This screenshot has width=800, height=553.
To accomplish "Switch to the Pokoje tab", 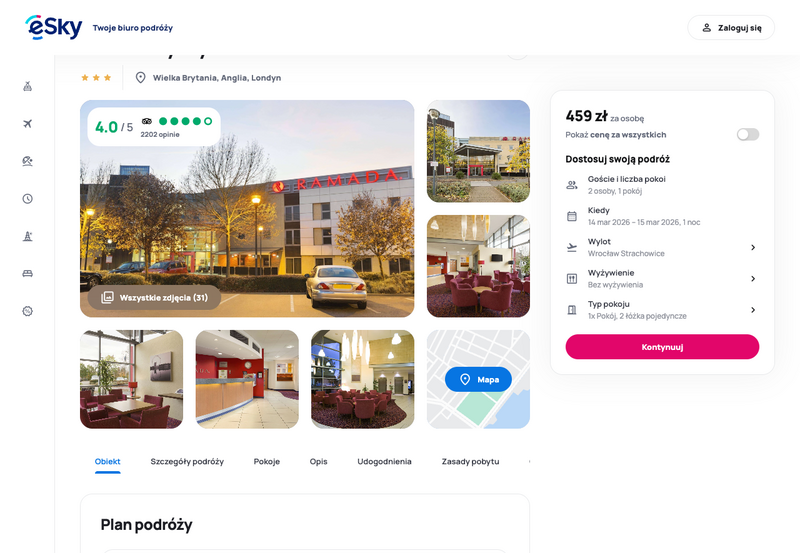I will click(x=267, y=461).
